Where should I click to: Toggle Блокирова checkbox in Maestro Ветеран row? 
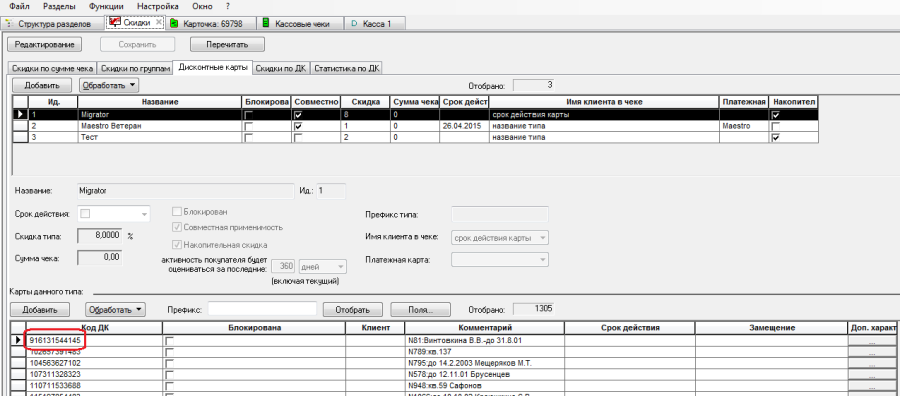coord(248,126)
